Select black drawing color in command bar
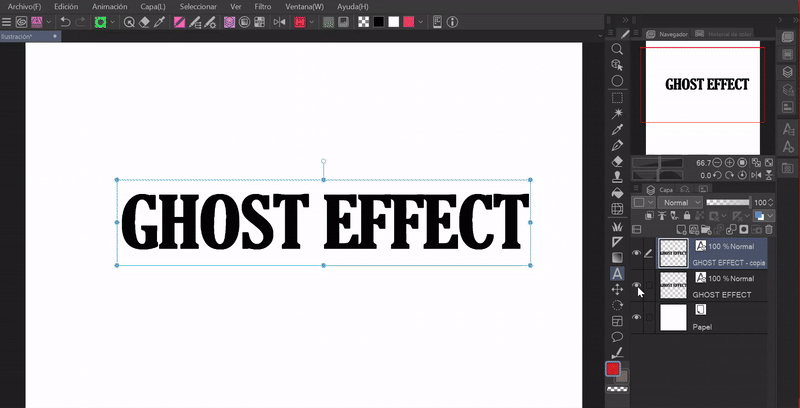 (378, 22)
